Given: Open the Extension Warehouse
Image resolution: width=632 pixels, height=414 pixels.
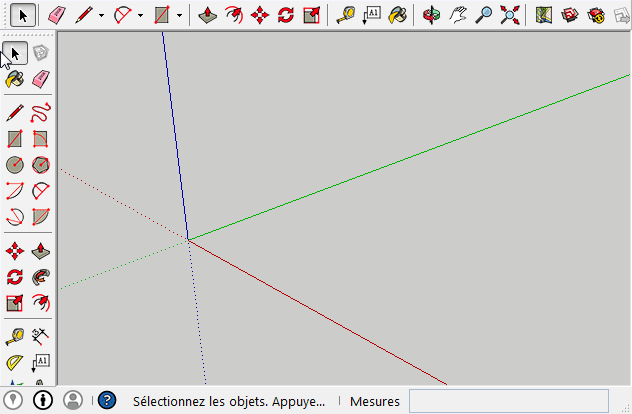Looking at the screenshot, I should [596, 15].
